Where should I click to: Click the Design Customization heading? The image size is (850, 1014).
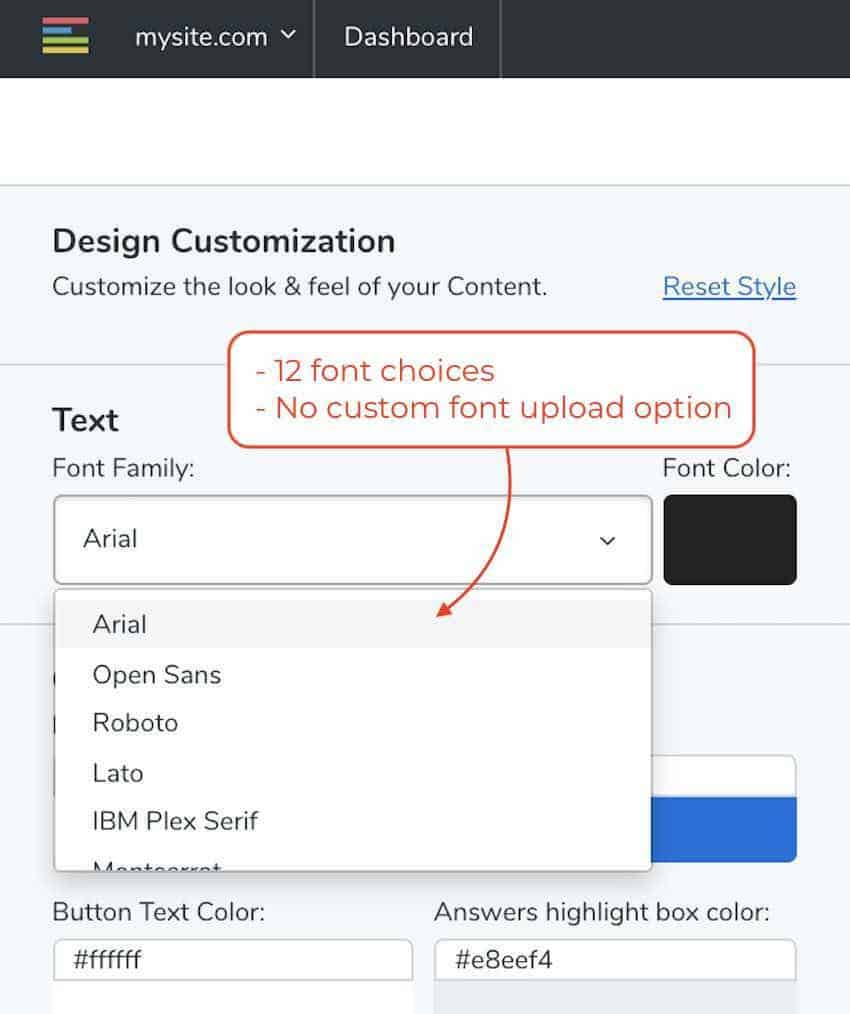coord(224,241)
